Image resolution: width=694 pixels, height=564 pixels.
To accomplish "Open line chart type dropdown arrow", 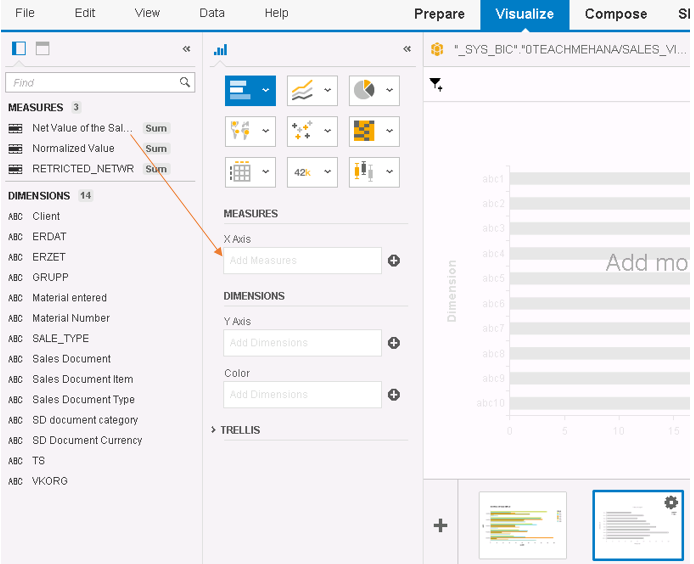I will [x=328, y=90].
